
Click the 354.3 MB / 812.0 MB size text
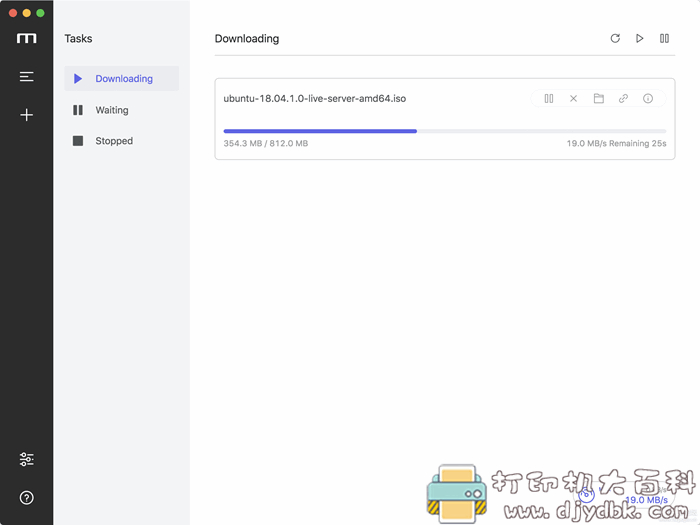266,143
